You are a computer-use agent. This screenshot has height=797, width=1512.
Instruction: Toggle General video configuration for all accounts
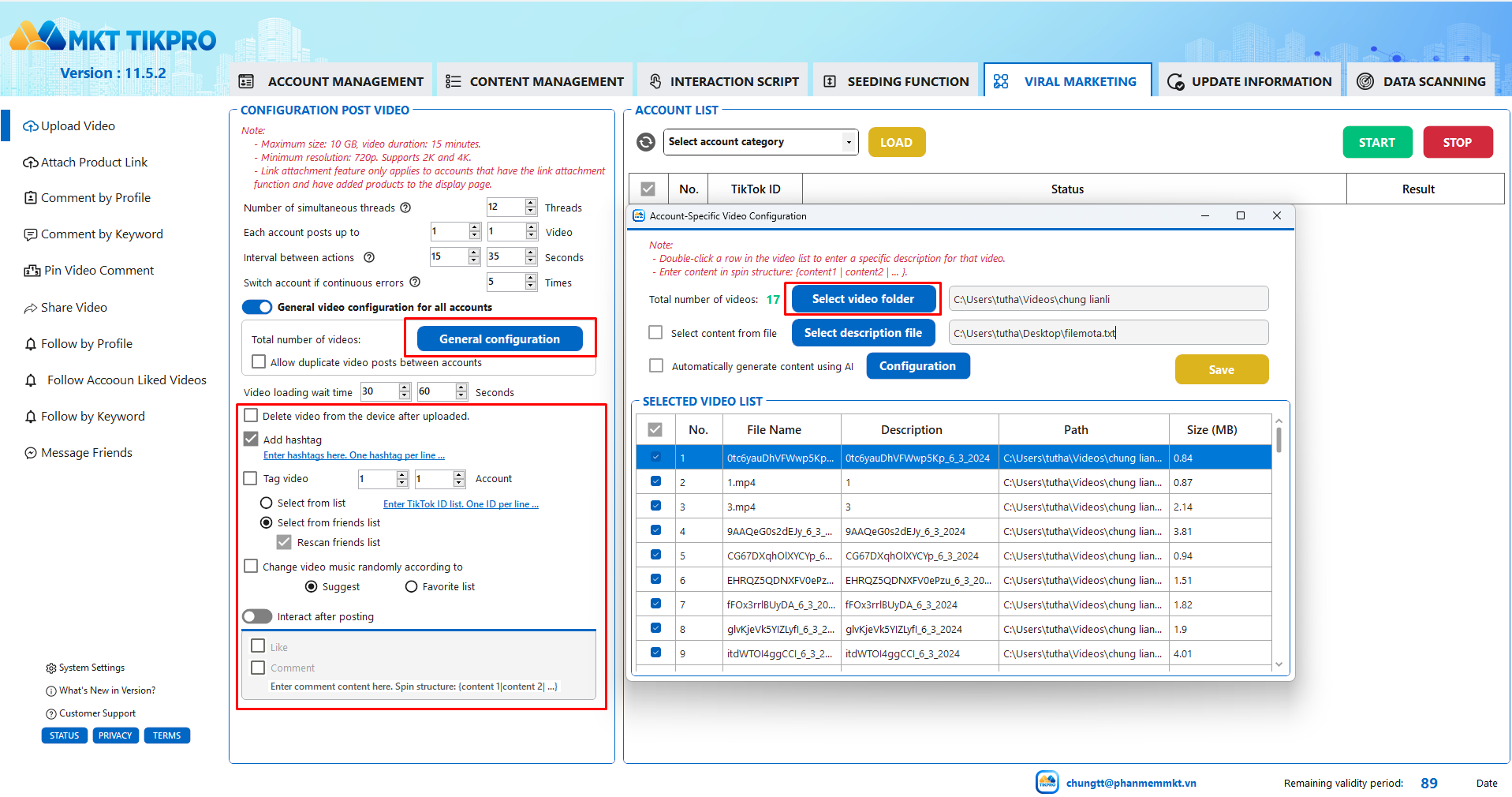[257, 307]
